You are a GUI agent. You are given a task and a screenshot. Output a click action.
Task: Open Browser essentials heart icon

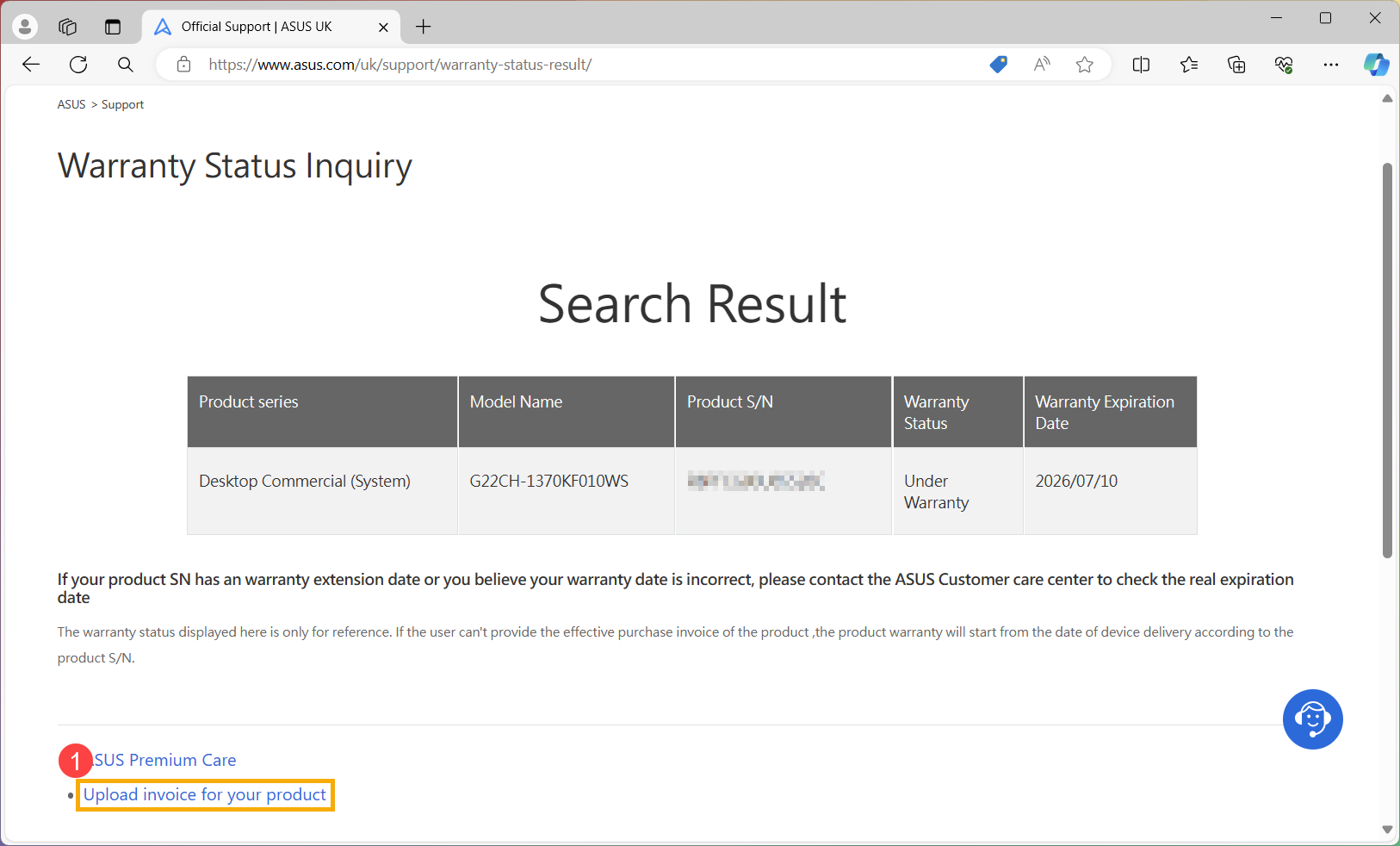(1284, 65)
